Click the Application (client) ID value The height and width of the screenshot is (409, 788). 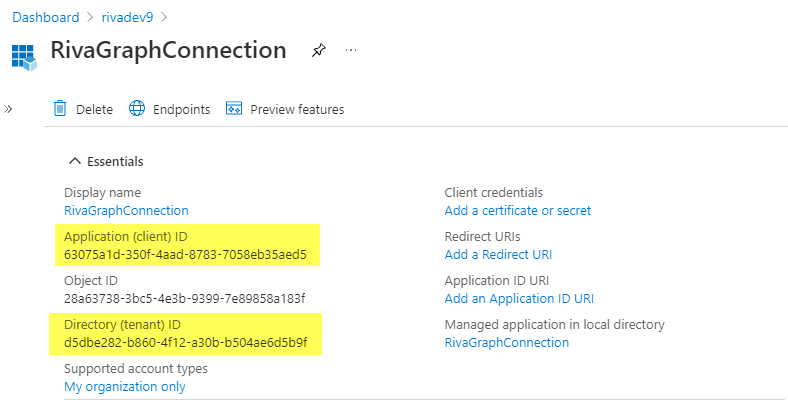185,254
